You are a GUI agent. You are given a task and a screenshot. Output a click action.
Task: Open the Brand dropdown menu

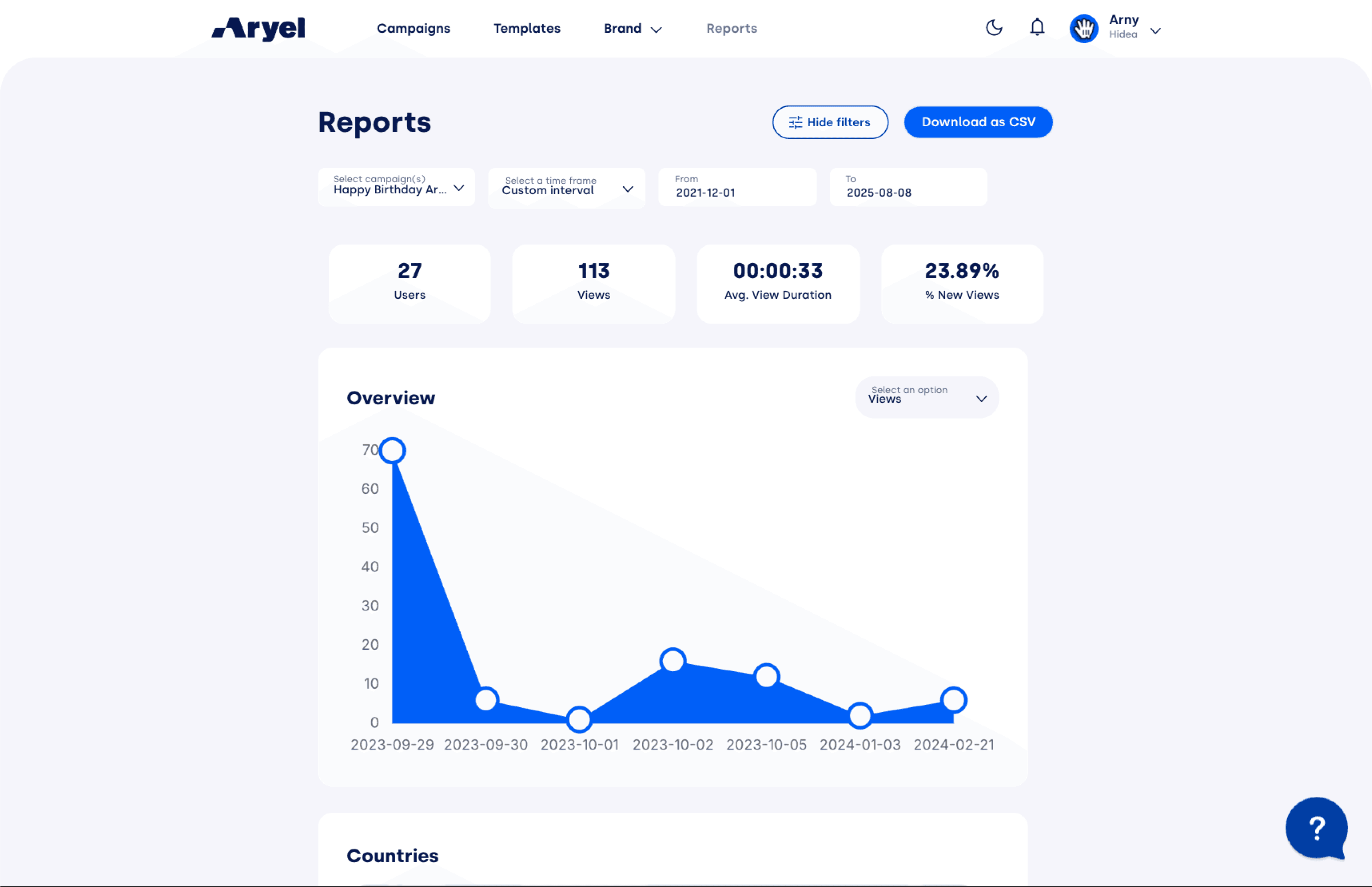632,28
